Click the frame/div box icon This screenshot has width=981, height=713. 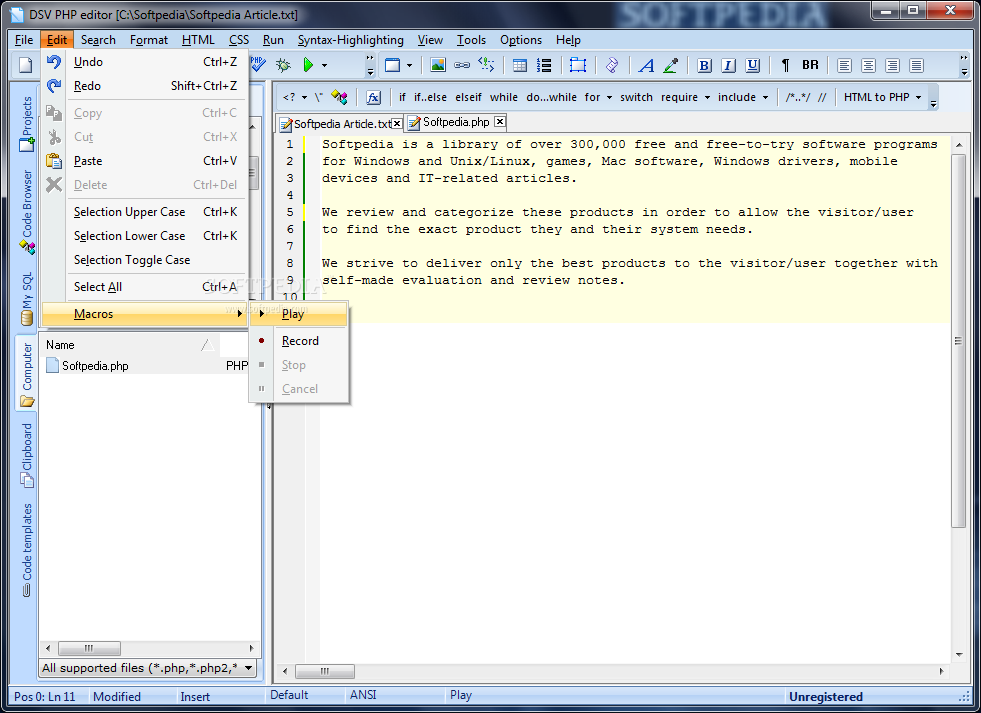577,65
